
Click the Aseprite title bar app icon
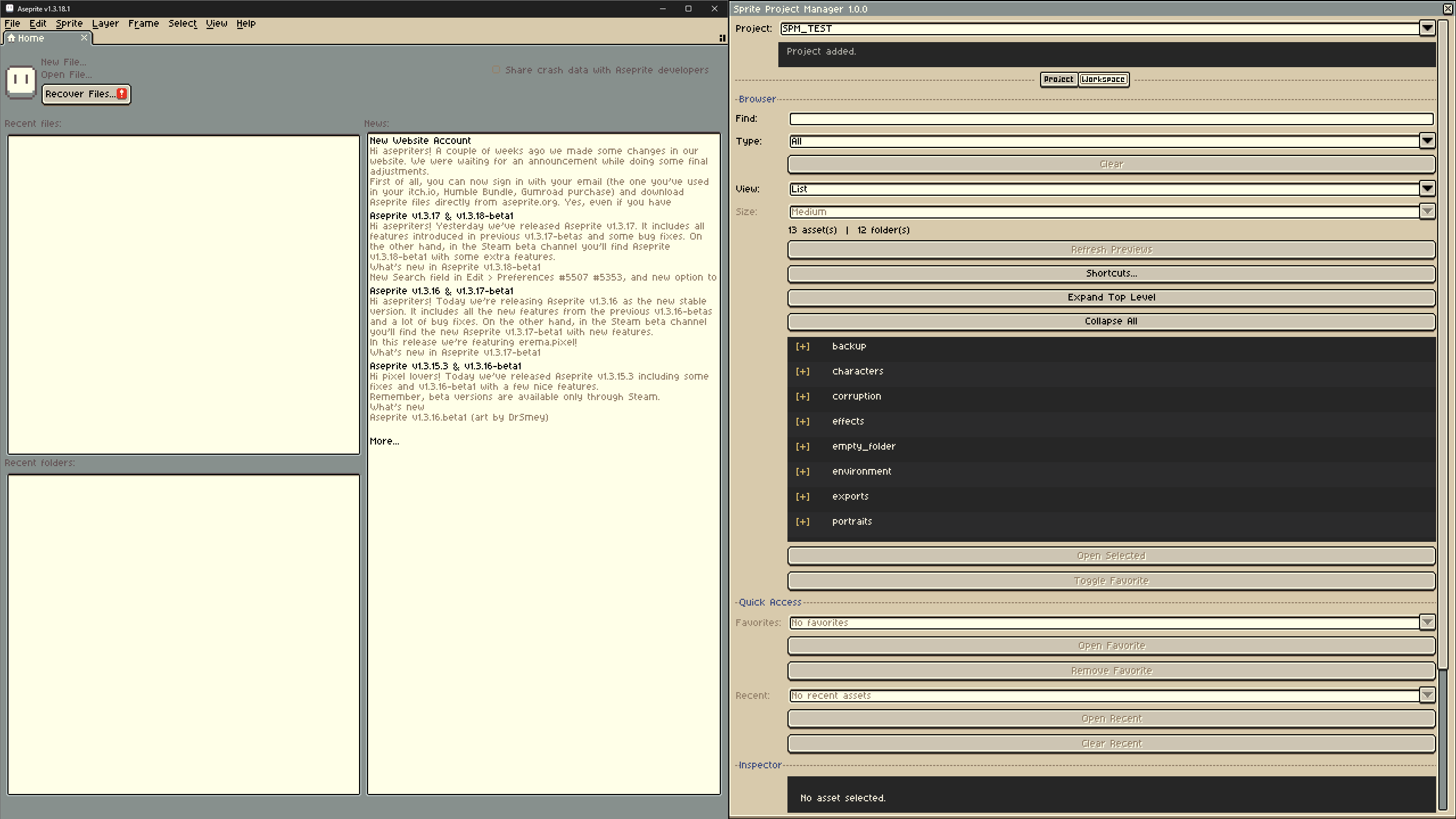pos(9,9)
